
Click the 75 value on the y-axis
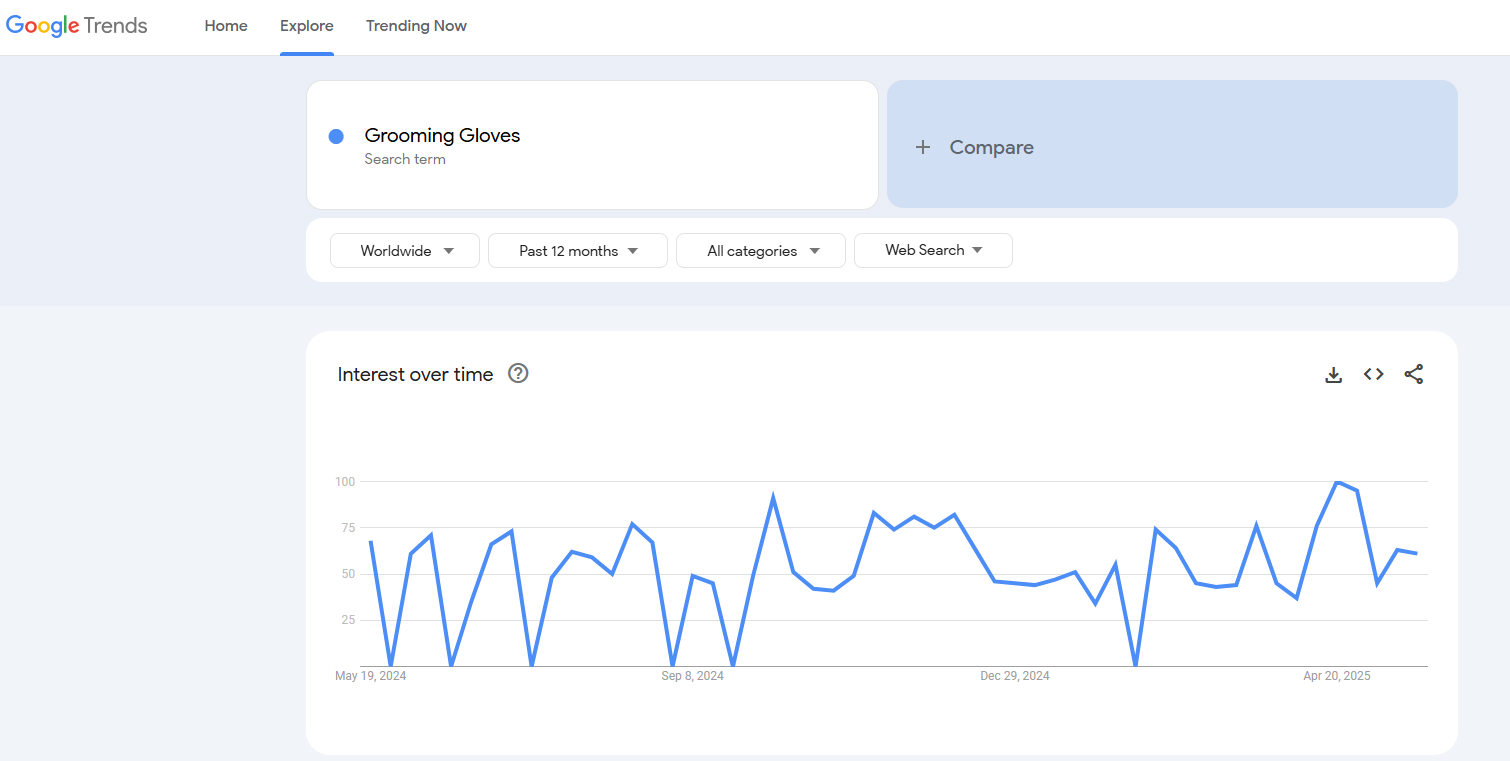[x=348, y=528]
